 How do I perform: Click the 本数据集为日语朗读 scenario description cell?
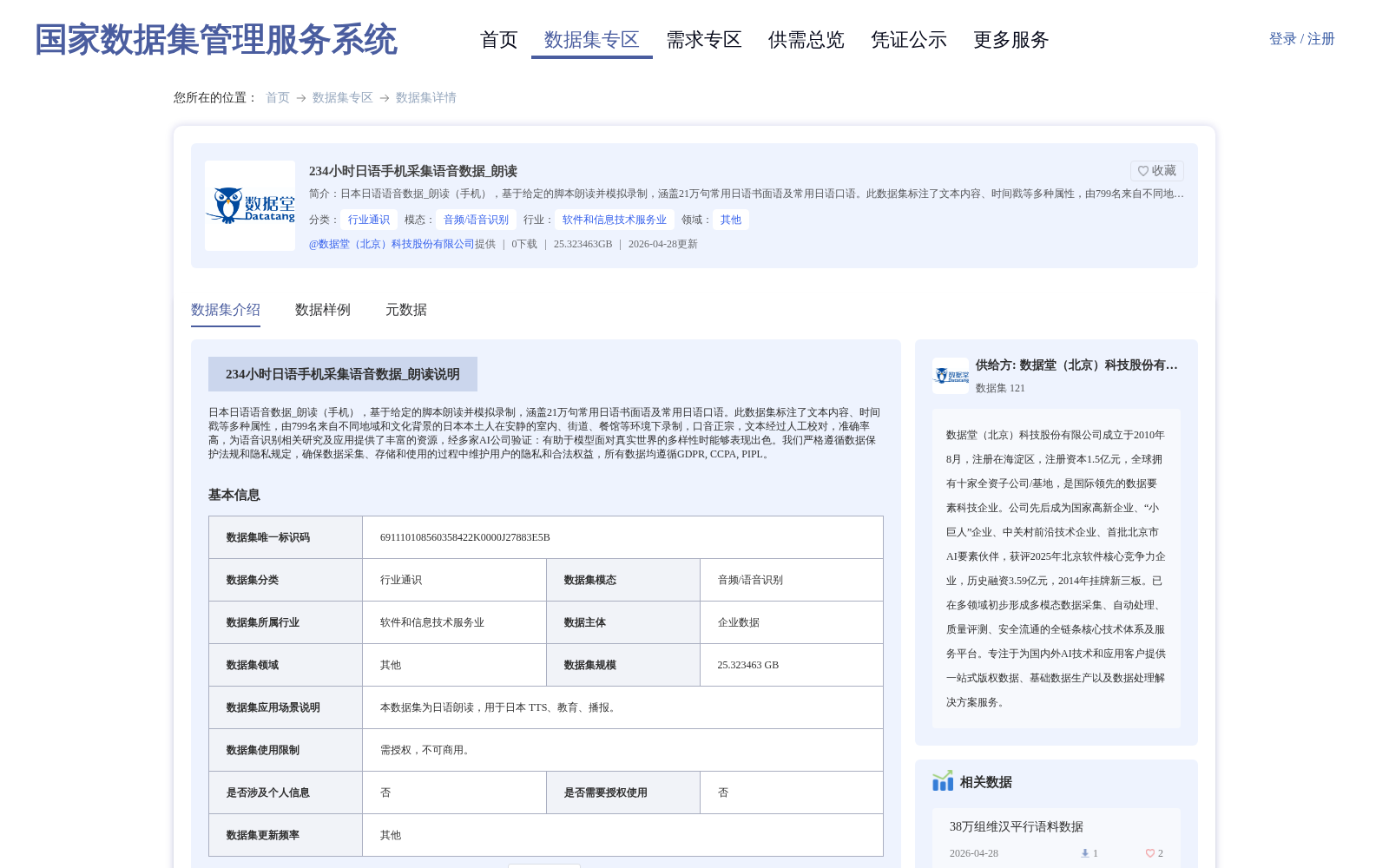point(622,707)
